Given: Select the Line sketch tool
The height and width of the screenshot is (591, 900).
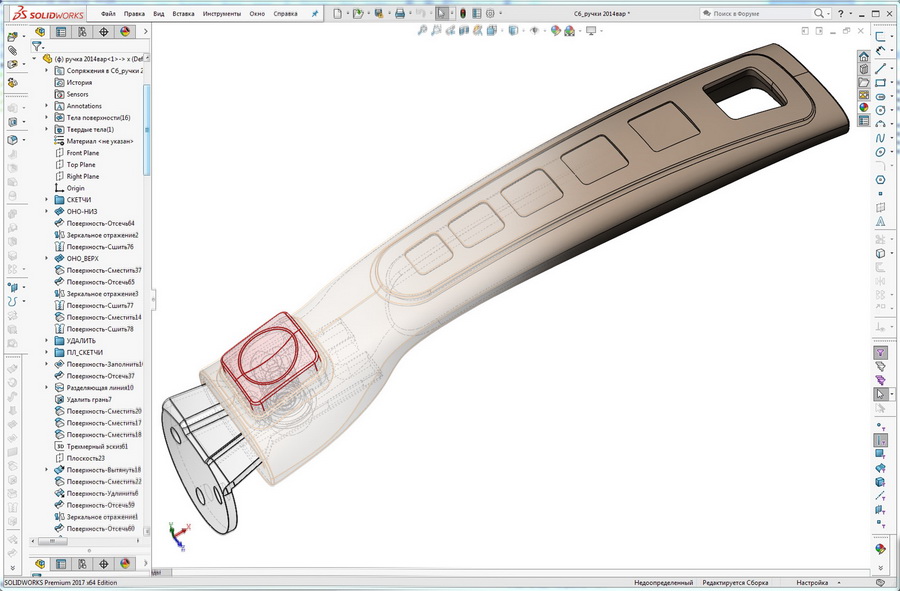Looking at the screenshot, I should tap(880, 69).
